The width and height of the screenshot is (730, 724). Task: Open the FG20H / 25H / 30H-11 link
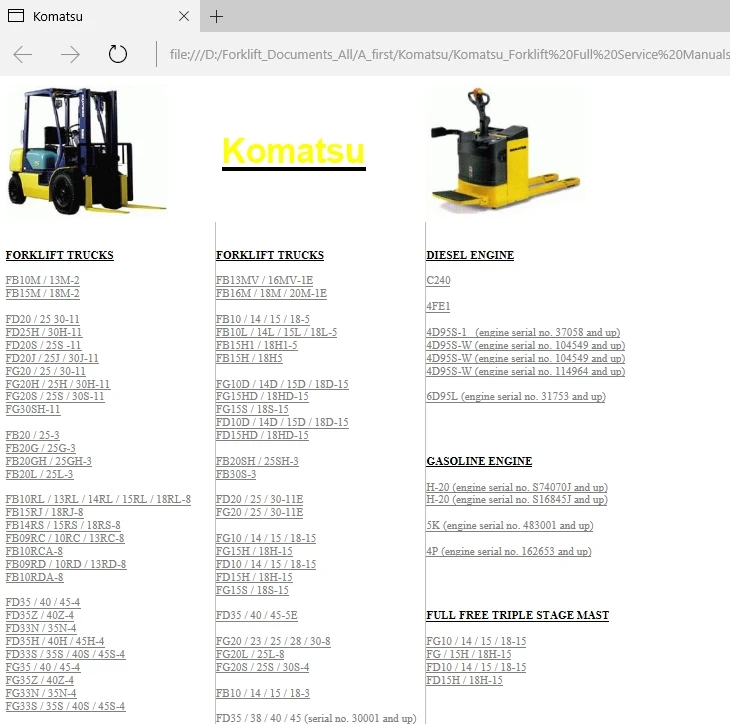(x=58, y=384)
